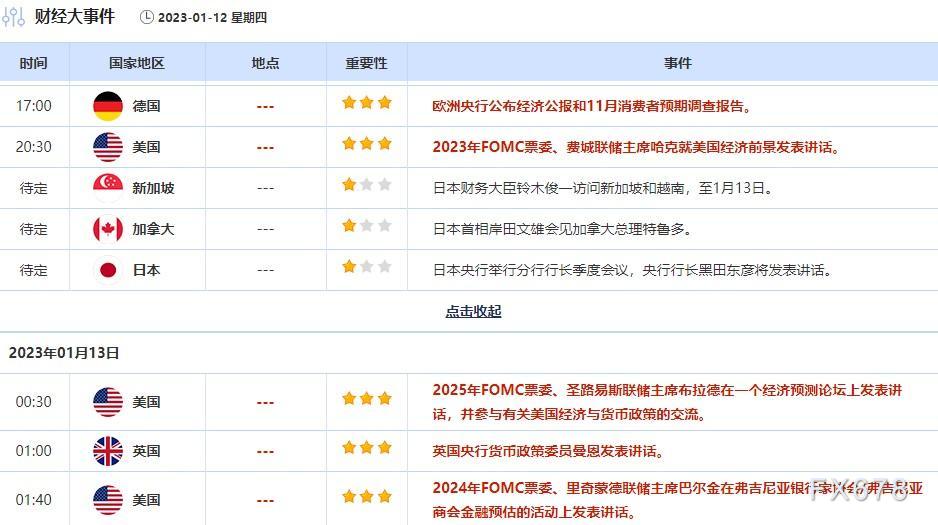This screenshot has width=938, height=525.
Task: Collapse the list via 点击收起
Action: point(473,311)
